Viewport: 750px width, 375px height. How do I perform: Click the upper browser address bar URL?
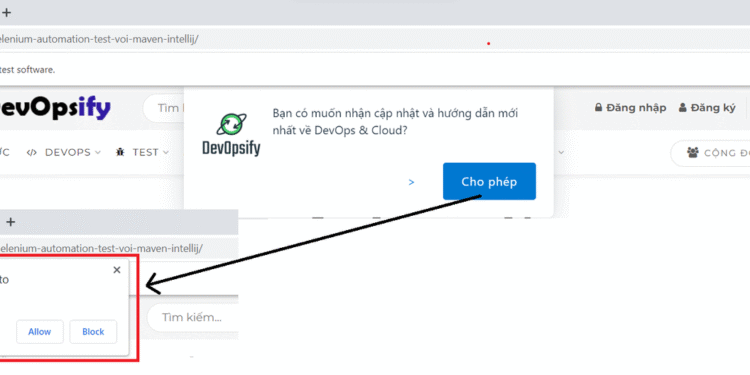click(99, 39)
